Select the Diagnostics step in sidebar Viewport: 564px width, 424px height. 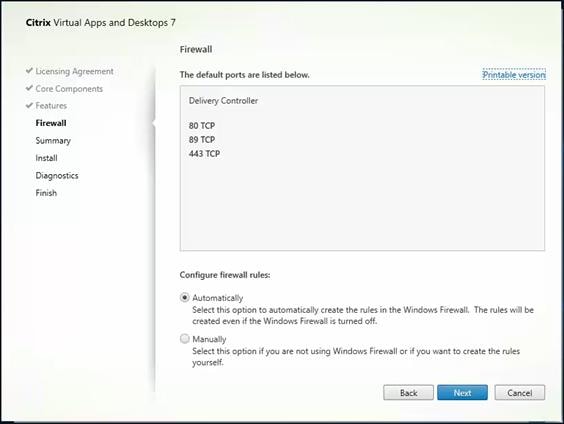point(57,175)
